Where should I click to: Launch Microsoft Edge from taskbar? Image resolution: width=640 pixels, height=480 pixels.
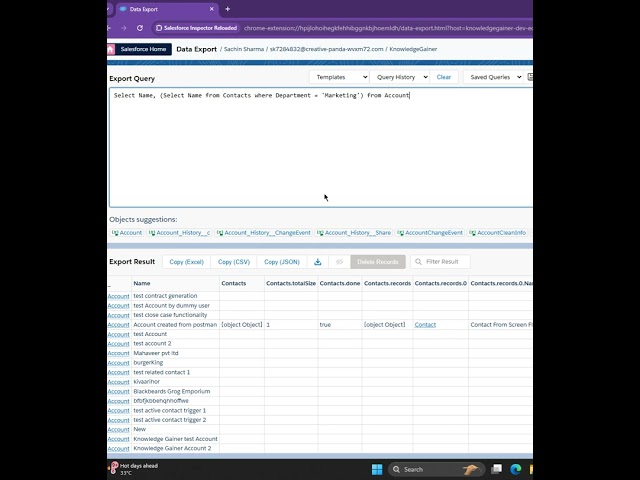pyautogui.click(x=516, y=469)
